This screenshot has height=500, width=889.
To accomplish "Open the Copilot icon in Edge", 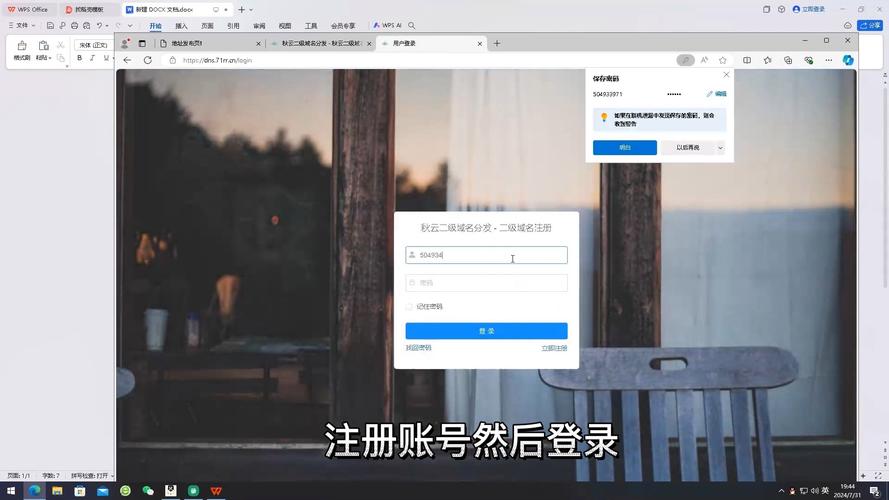I will [848, 60].
